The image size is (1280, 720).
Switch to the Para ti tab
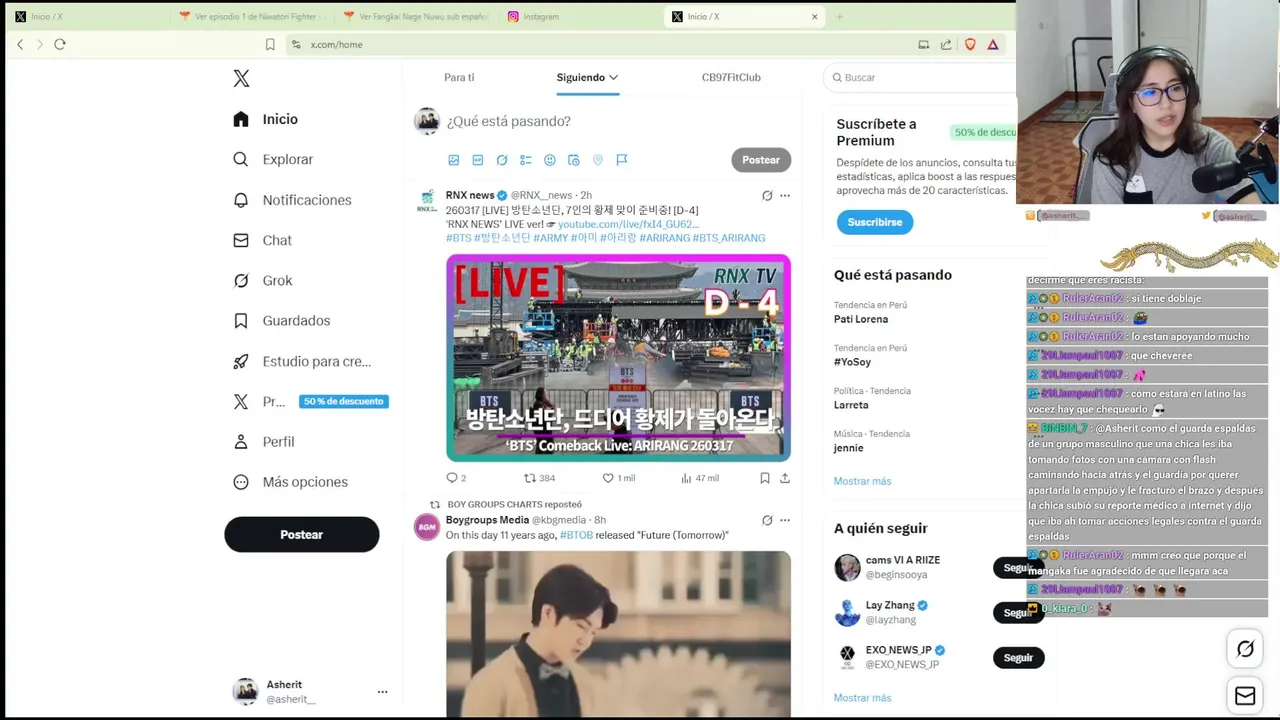(x=459, y=77)
